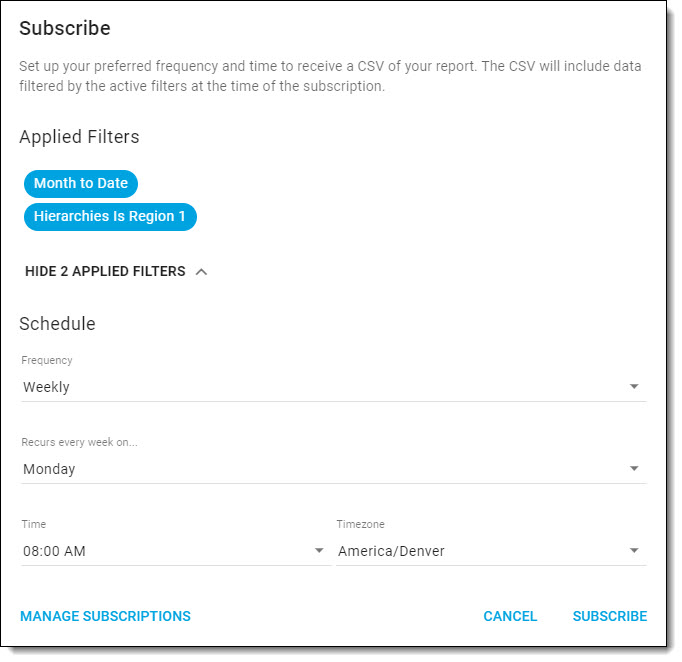Open the Manage Subscriptions link
Image resolution: width=682 pixels, height=662 pixels.
tap(105, 616)
